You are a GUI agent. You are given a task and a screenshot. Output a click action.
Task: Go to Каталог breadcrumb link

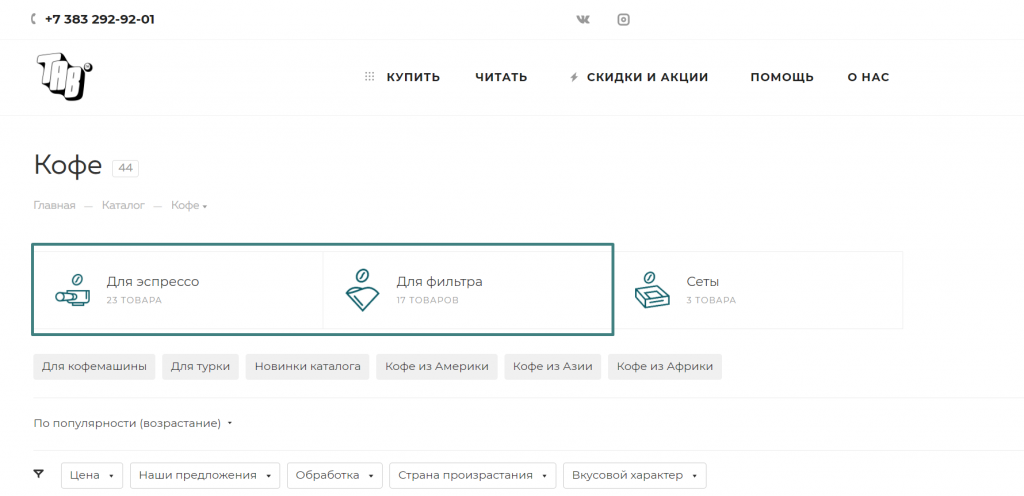(x=123, y=206)
